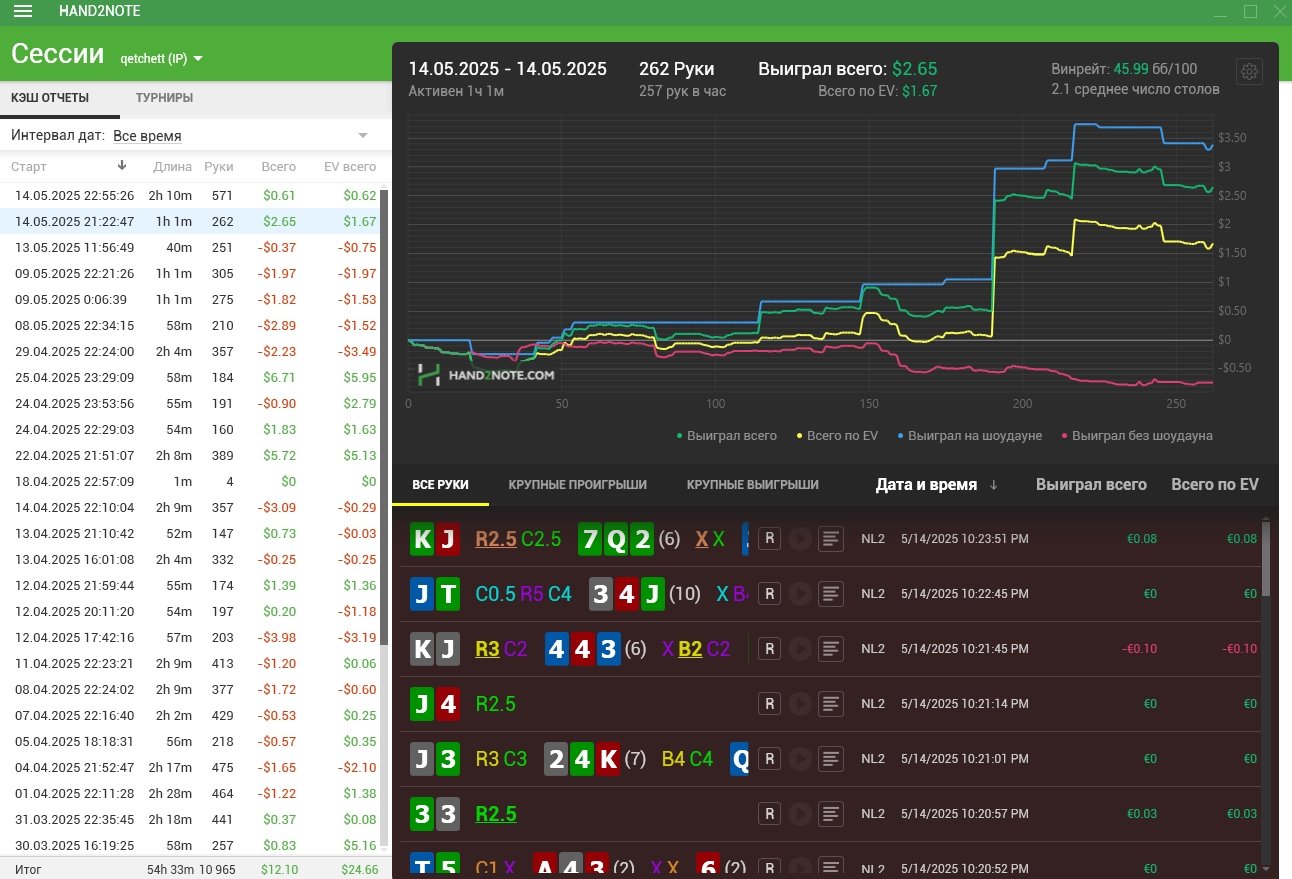Toggle the Всего по EV legend series
Screen dimensions: 1292x879
[x=836, y=435]
